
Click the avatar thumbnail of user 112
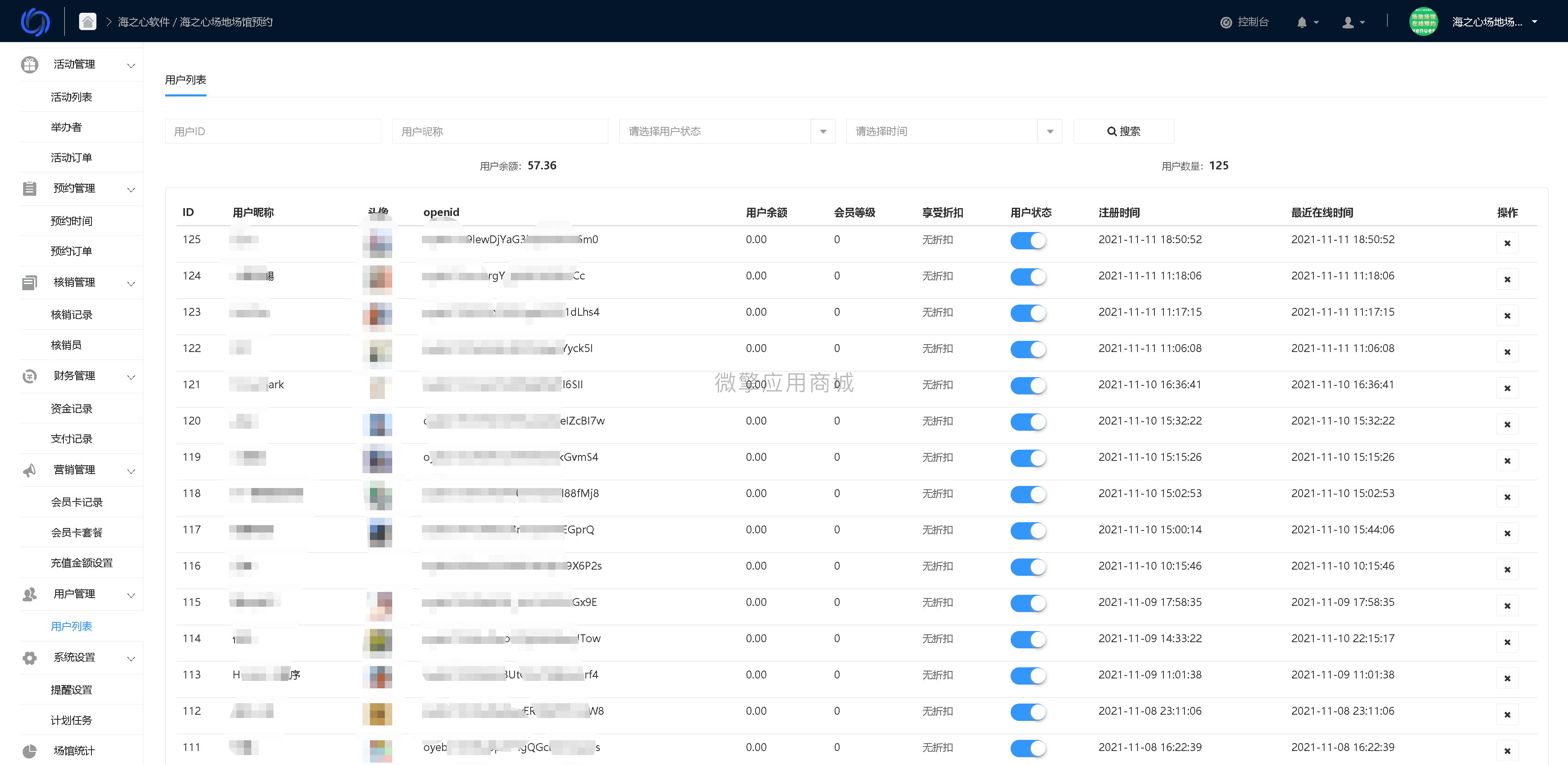tap(377, 713)
